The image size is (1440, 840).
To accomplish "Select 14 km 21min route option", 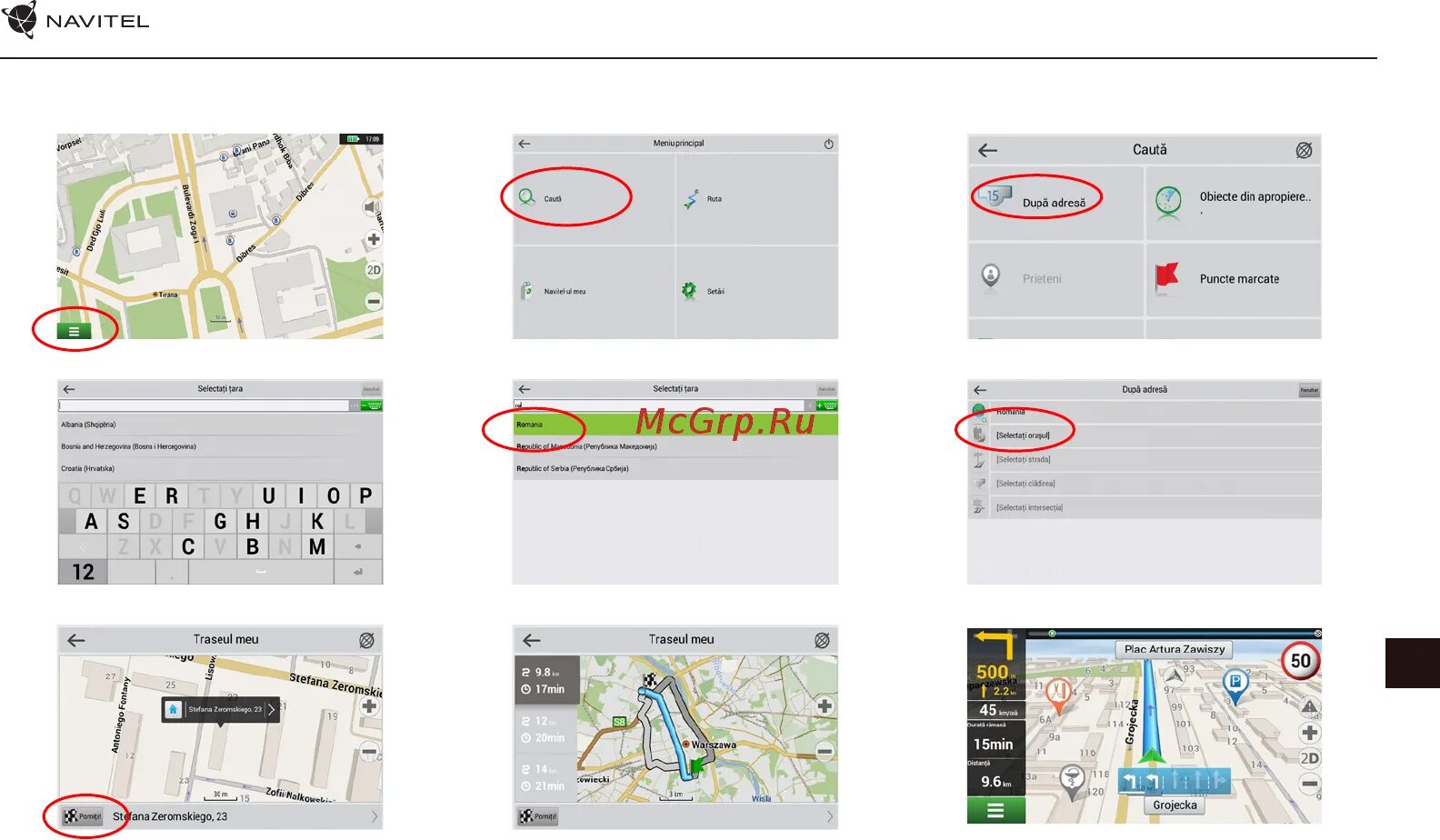I will (546, 777).
